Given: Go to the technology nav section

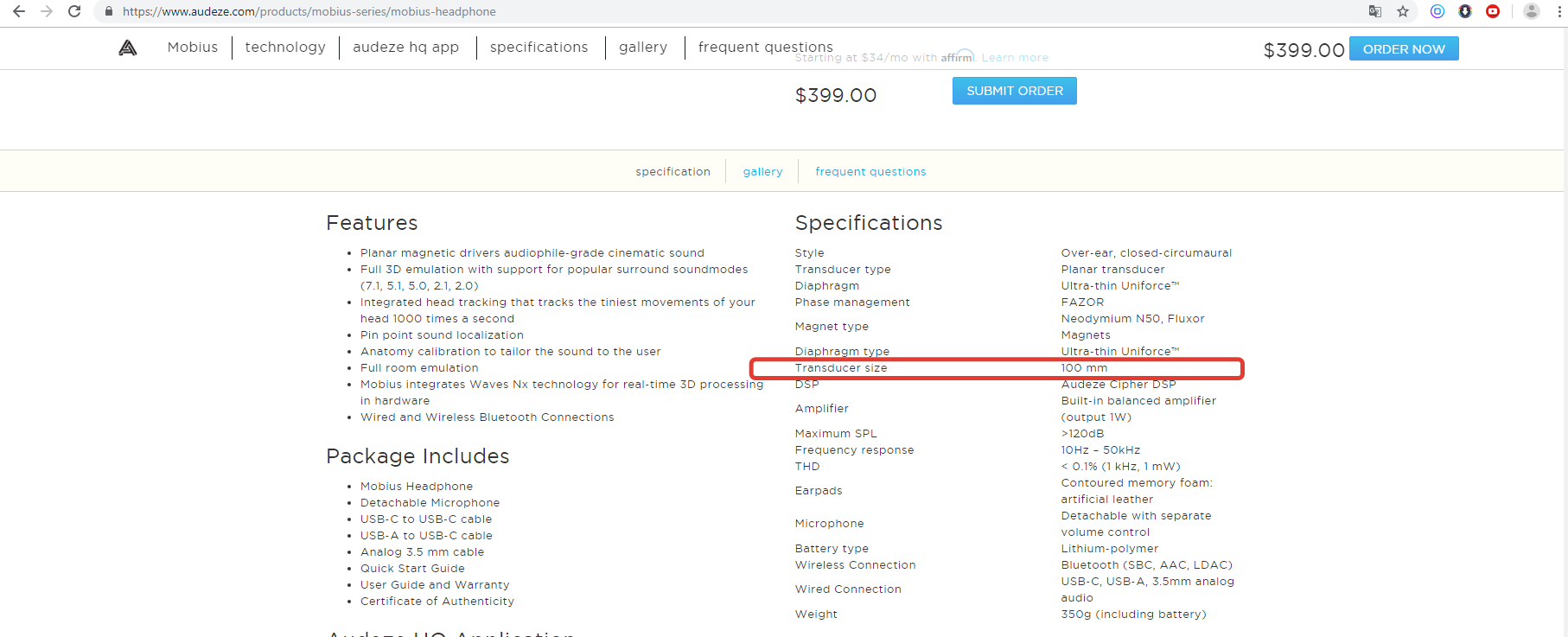Looking at the screenshot, I should click(x=285, y=48).
